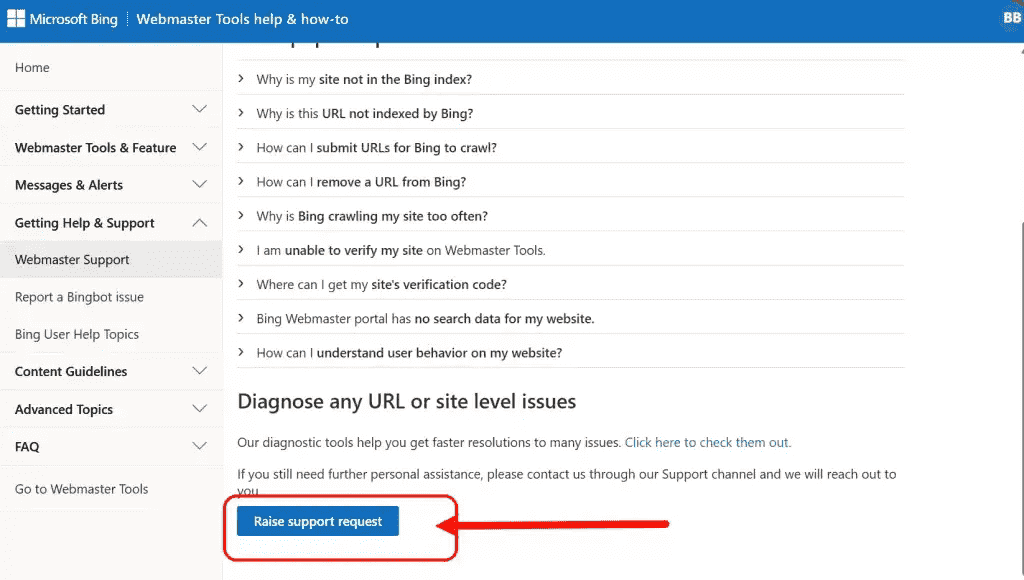Expand the Content Guidelines section
This screenshot has height=580, width=1024.
pos(110,371)
